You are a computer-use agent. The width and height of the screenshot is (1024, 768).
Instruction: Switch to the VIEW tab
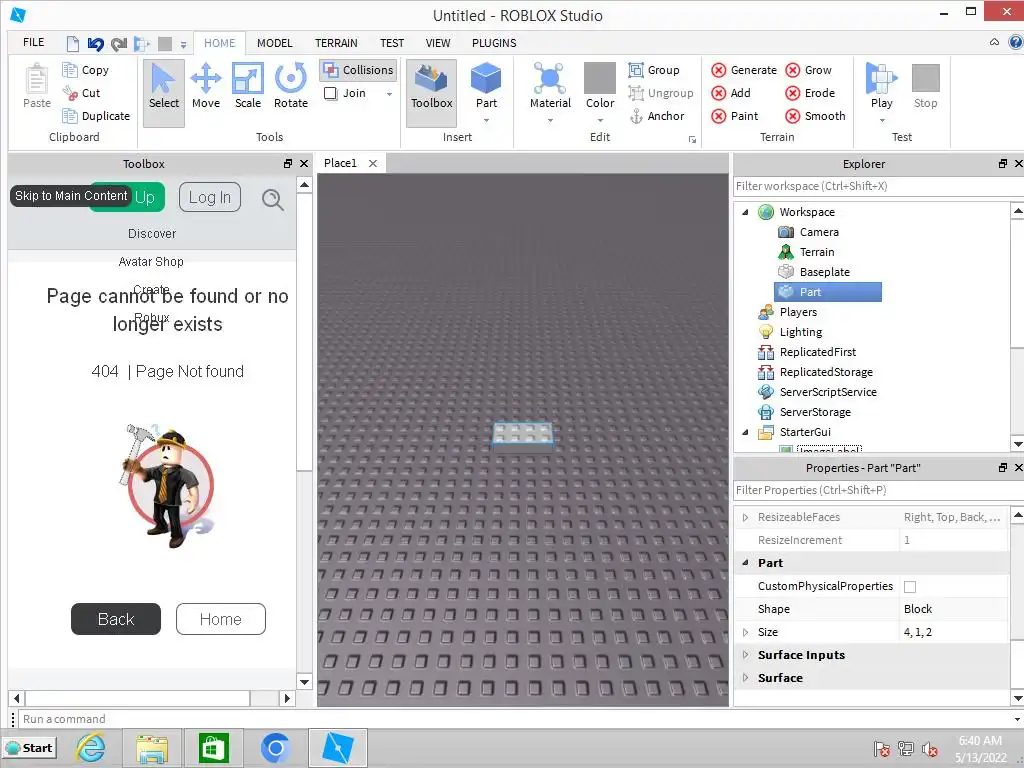point(438,43)
